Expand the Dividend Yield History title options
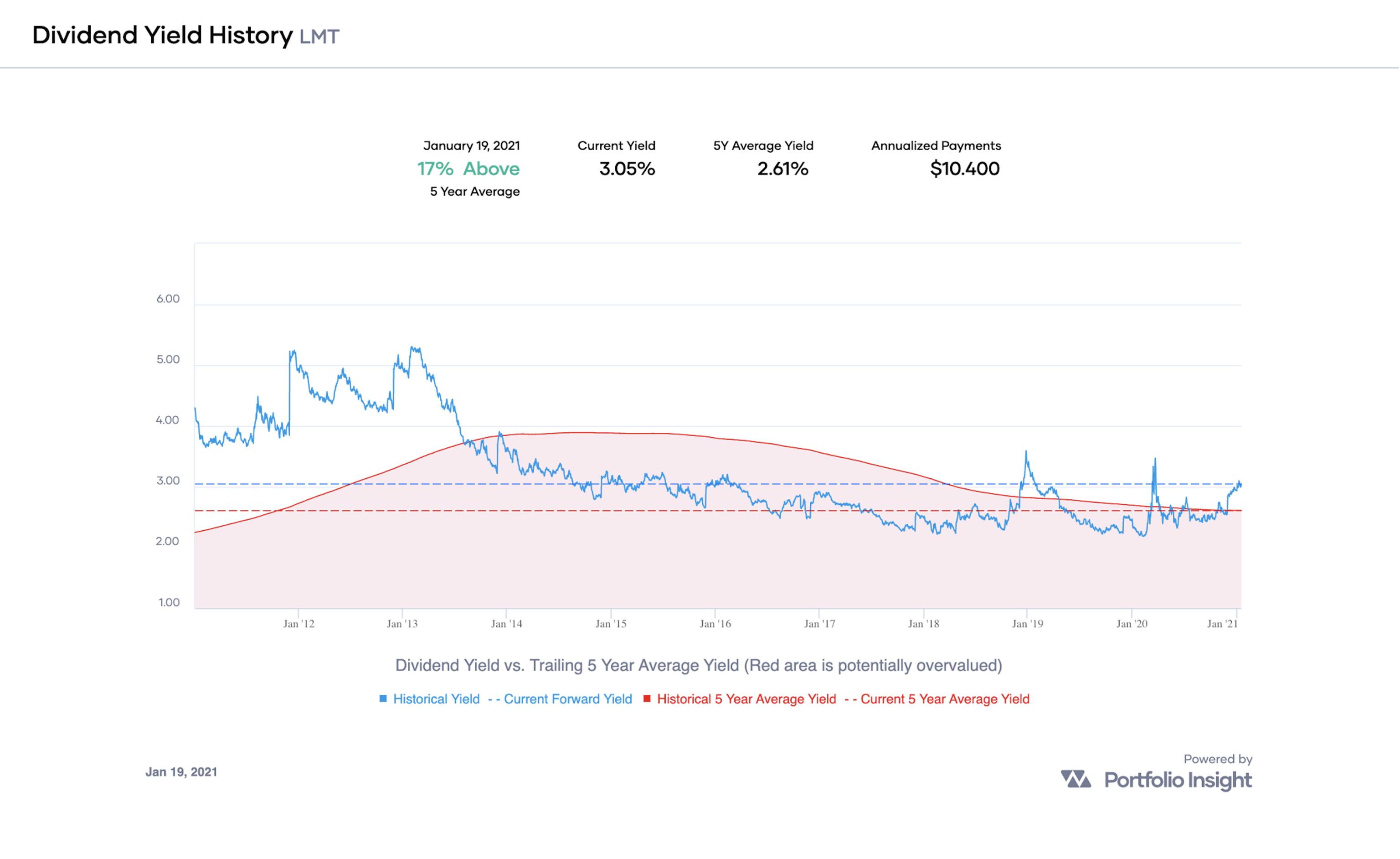The height and width of the screenshot is (859, 1400). pos(163,35)
